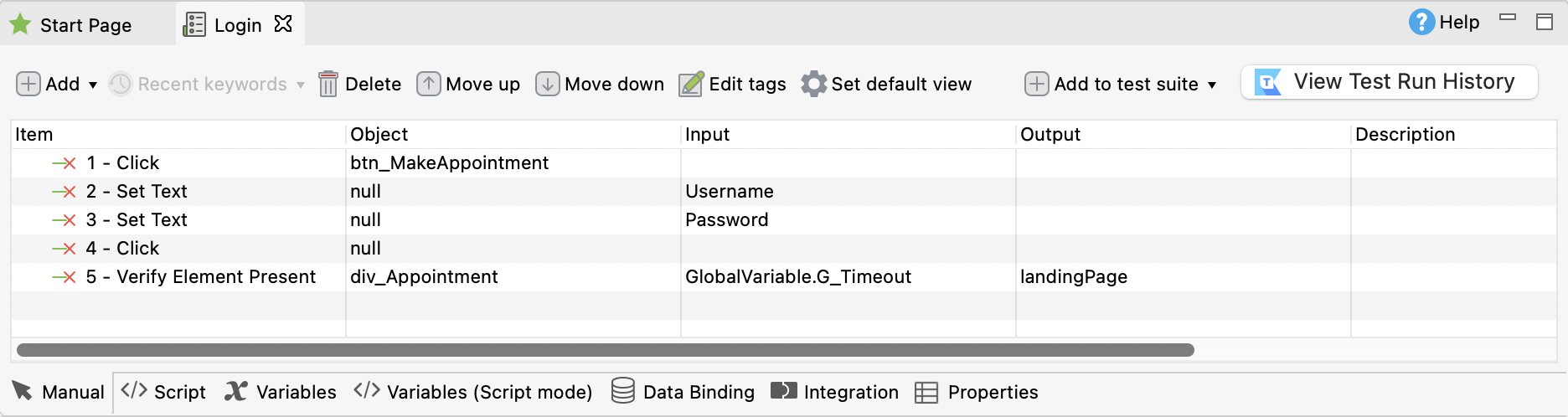This screenshot has width=1568, height=417.
Task: Close the Login tab
Action: tap(284, 24)
